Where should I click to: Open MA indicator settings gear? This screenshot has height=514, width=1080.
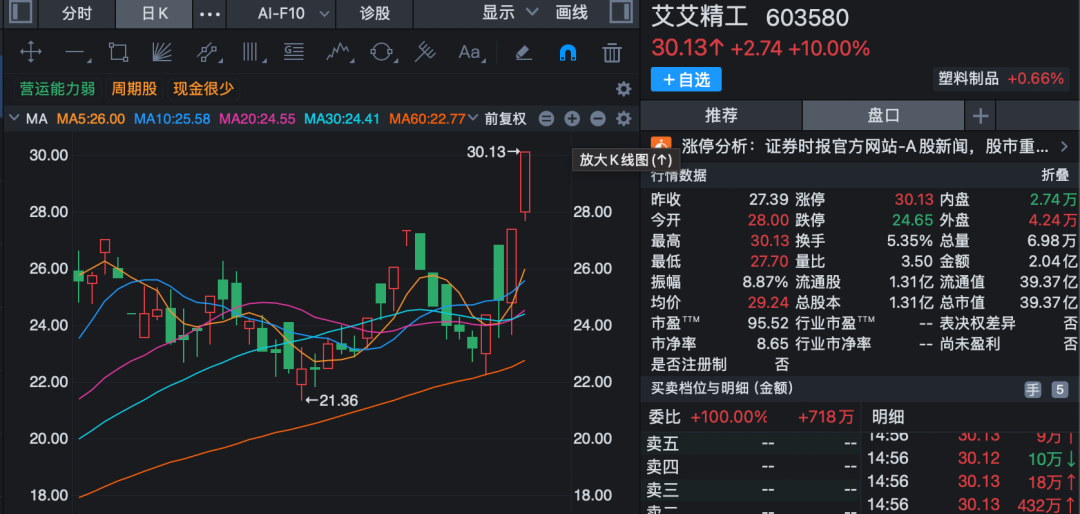623,119
